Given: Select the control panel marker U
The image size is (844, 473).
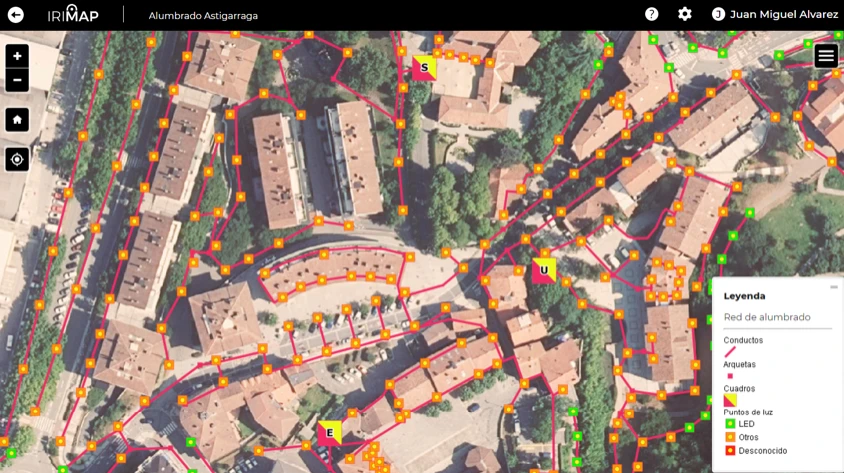Looking at the screenshot, I should pyautogui.click(x=544, y=271).
